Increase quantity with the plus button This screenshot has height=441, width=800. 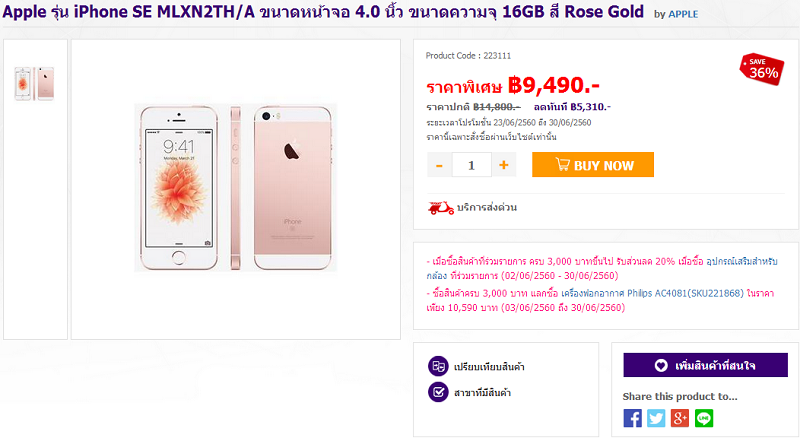(504, 165)
